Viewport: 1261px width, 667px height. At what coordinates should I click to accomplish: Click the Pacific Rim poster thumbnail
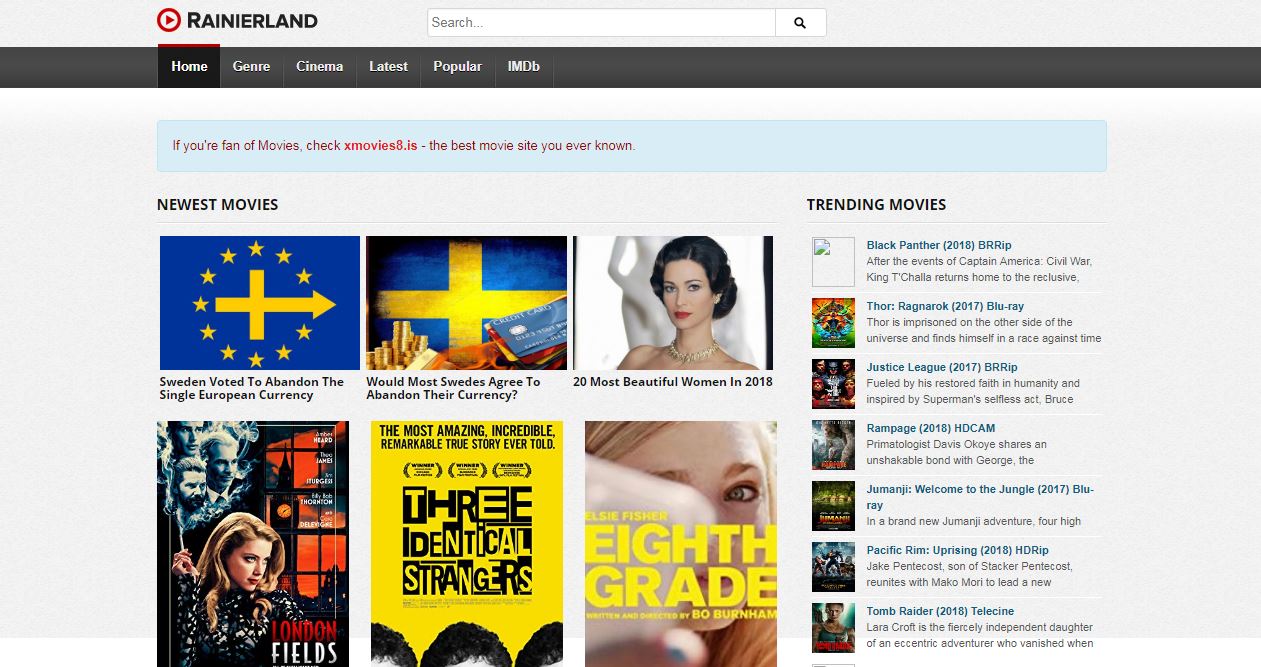click(833, 567)
